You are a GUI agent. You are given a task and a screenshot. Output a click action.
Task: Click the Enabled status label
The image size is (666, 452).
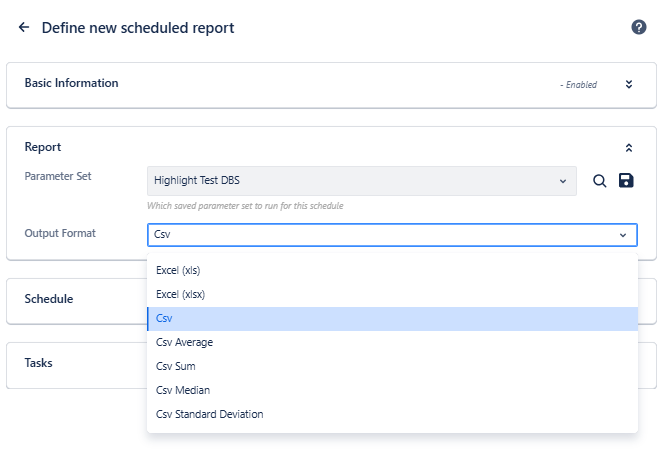[x=579, y=85]
